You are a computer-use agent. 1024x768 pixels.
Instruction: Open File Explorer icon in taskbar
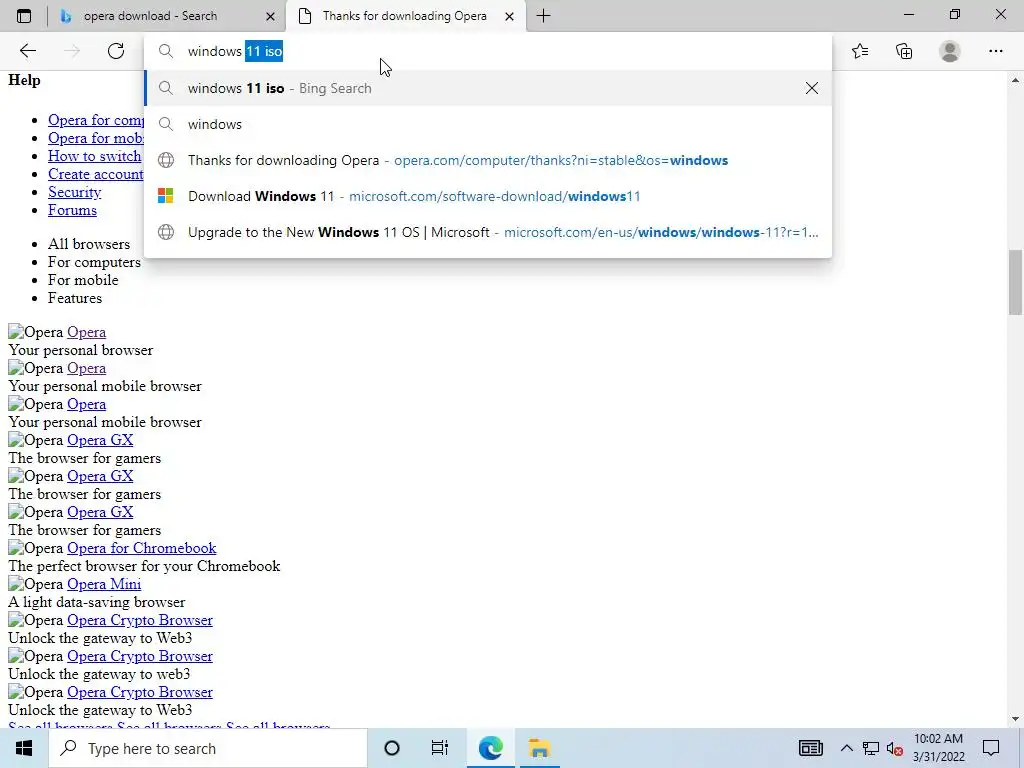539,748
